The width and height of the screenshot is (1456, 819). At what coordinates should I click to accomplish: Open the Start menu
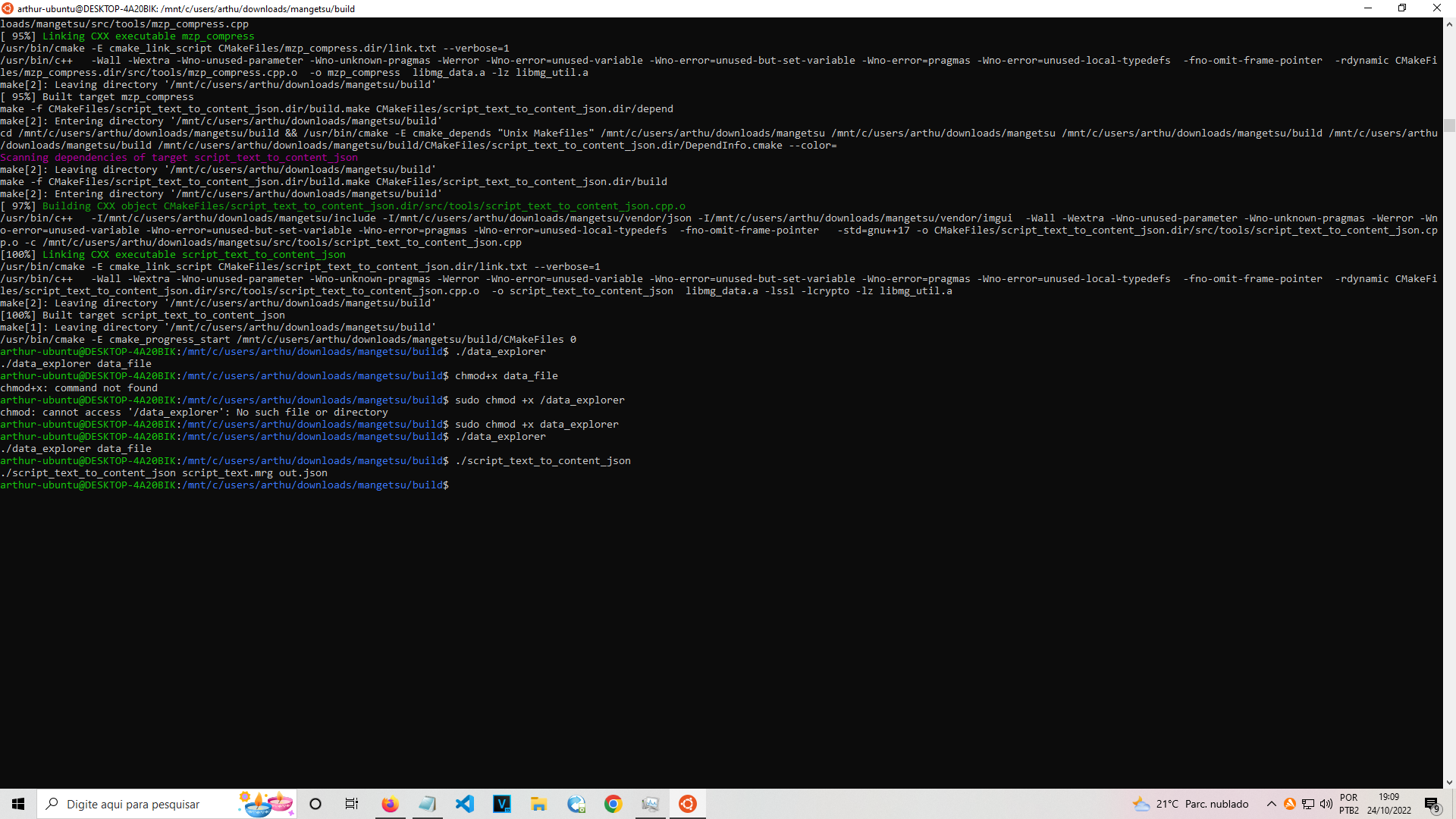pyautogui.click(x=18, y=804)
